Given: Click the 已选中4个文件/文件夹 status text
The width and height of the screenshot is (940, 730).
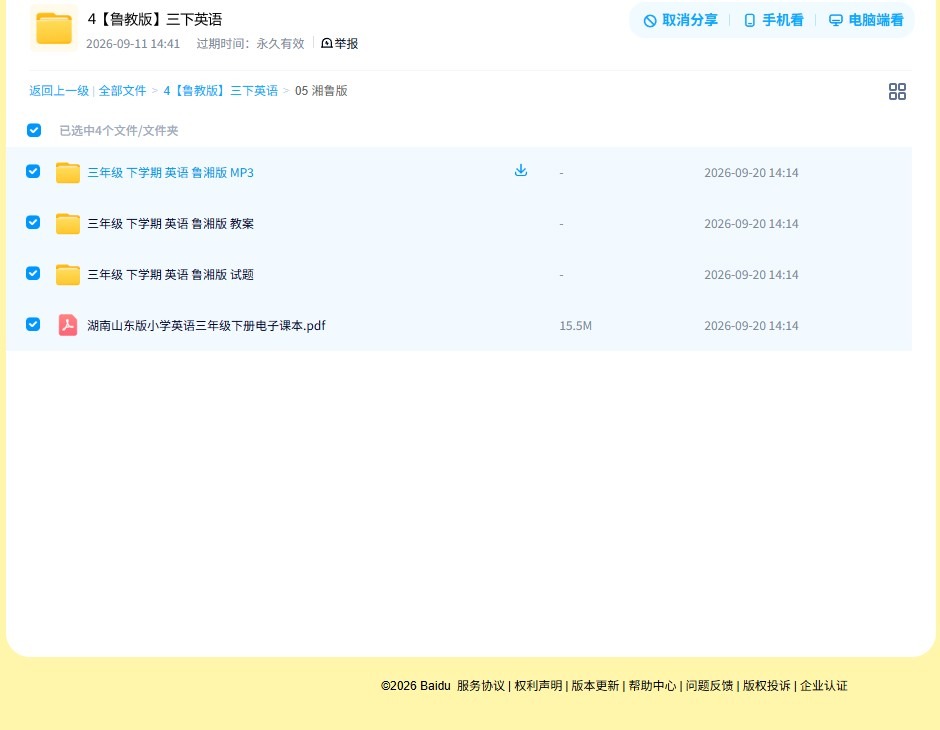Looking at the screenshot, I should coord(119,131).
